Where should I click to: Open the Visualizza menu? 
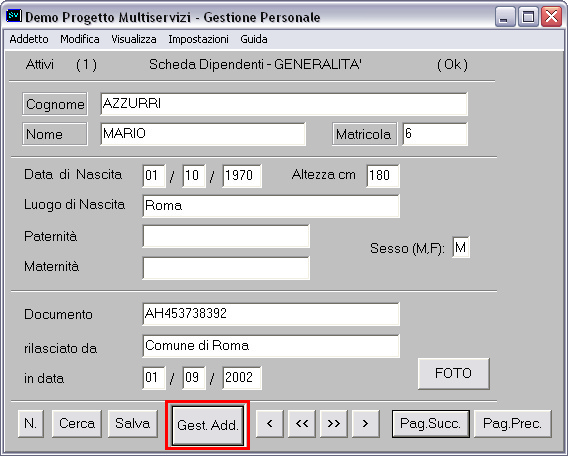click(x=134, y=39)
